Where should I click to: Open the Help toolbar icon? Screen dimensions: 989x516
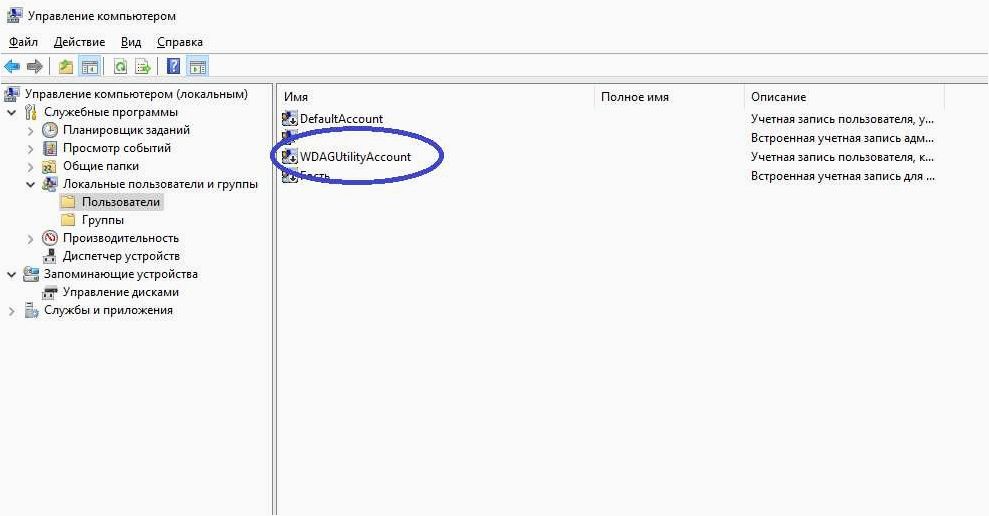173,66
